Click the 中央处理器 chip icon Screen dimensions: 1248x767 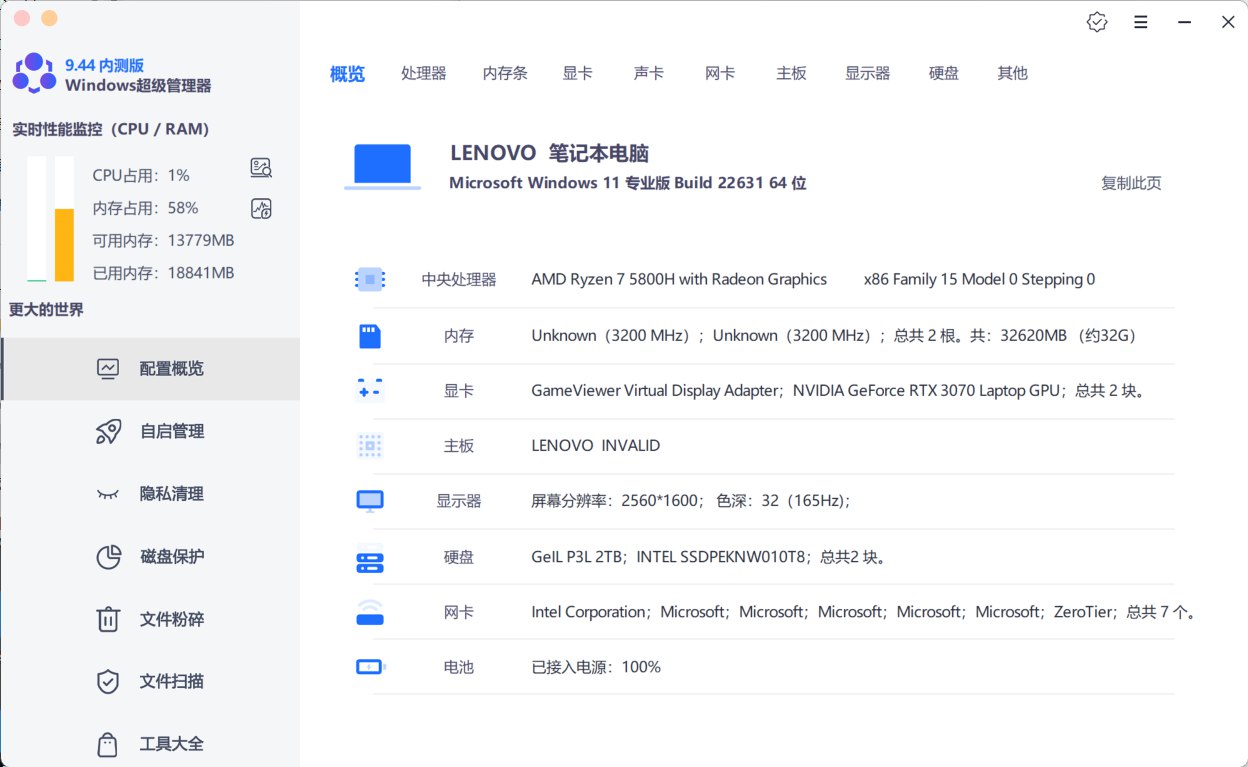coord(370,280)
